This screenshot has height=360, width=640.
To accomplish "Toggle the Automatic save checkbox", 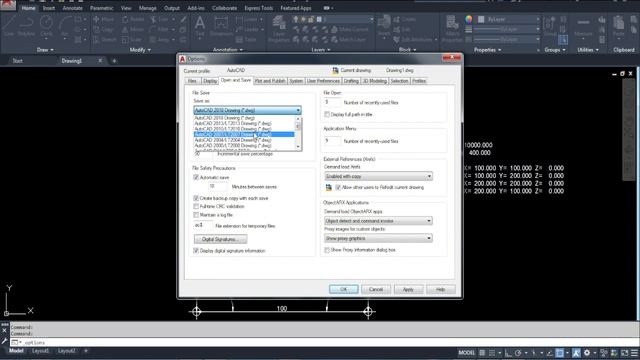I will [196, 178].
